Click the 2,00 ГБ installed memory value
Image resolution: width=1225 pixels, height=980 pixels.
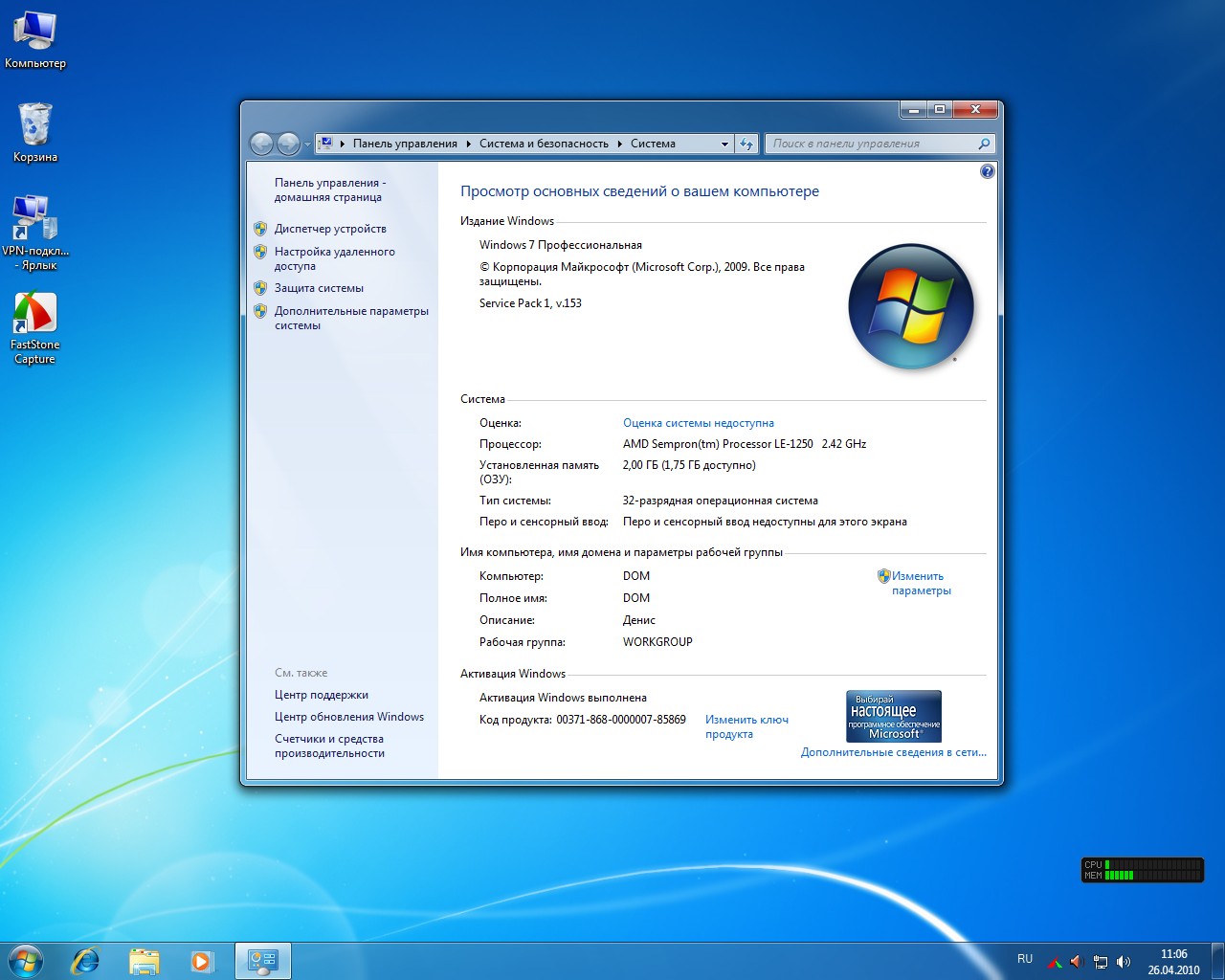(689, 465)
